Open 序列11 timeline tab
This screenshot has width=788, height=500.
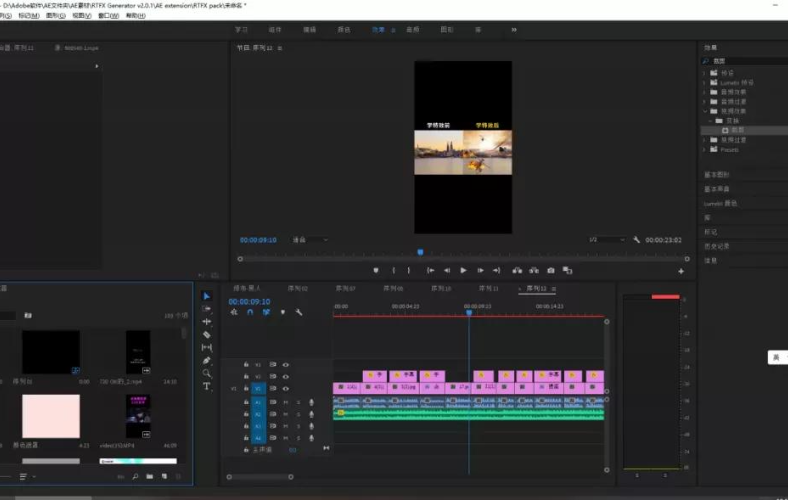pyautogui.click(x=488, y=288)
